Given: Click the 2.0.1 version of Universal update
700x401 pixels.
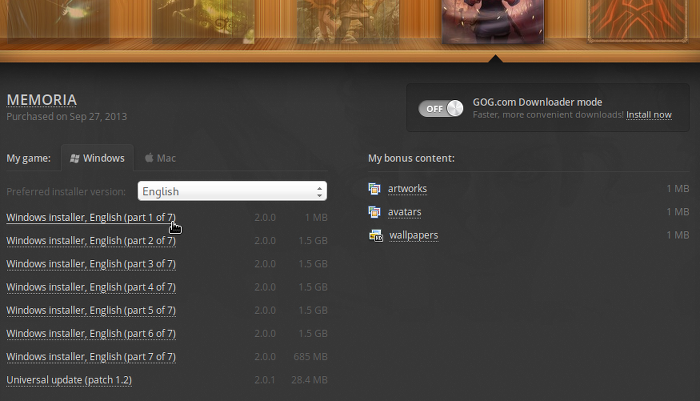Looking at the screenshot, I should (x=265, y=380).
